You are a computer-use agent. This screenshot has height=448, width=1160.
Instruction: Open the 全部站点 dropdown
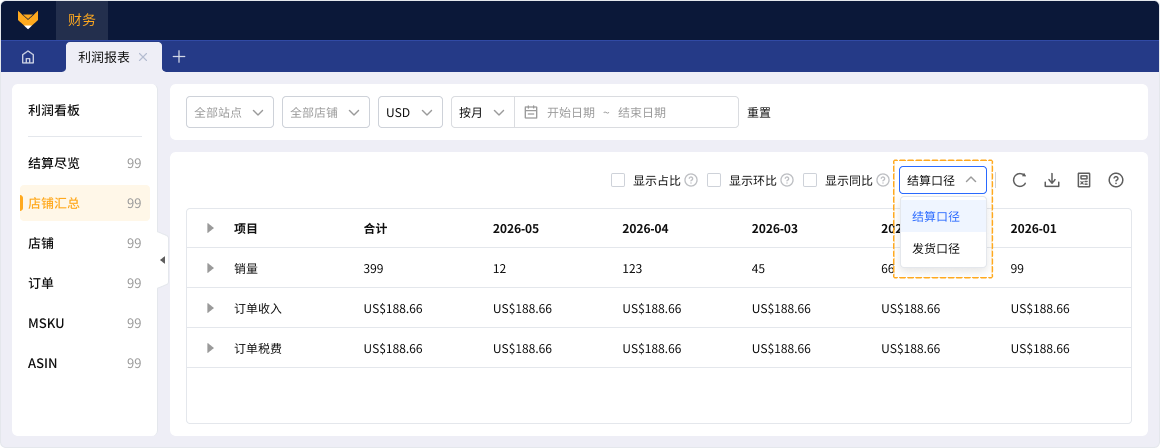(x=229, y=112)
